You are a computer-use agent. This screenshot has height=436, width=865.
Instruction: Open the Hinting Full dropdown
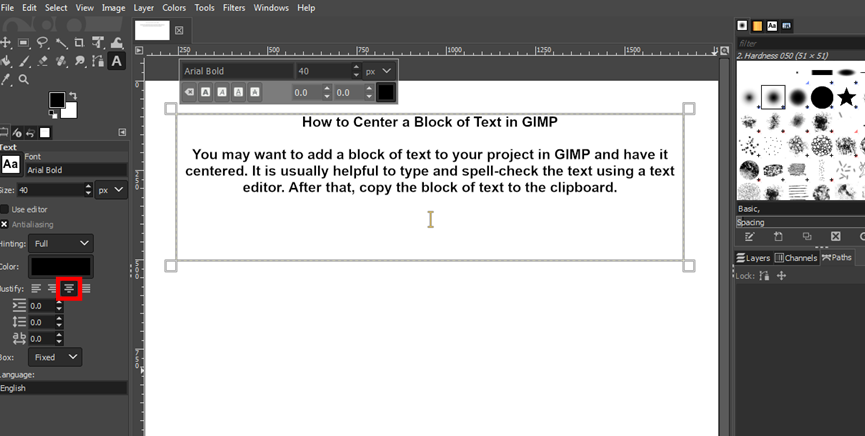click(61, 243)
